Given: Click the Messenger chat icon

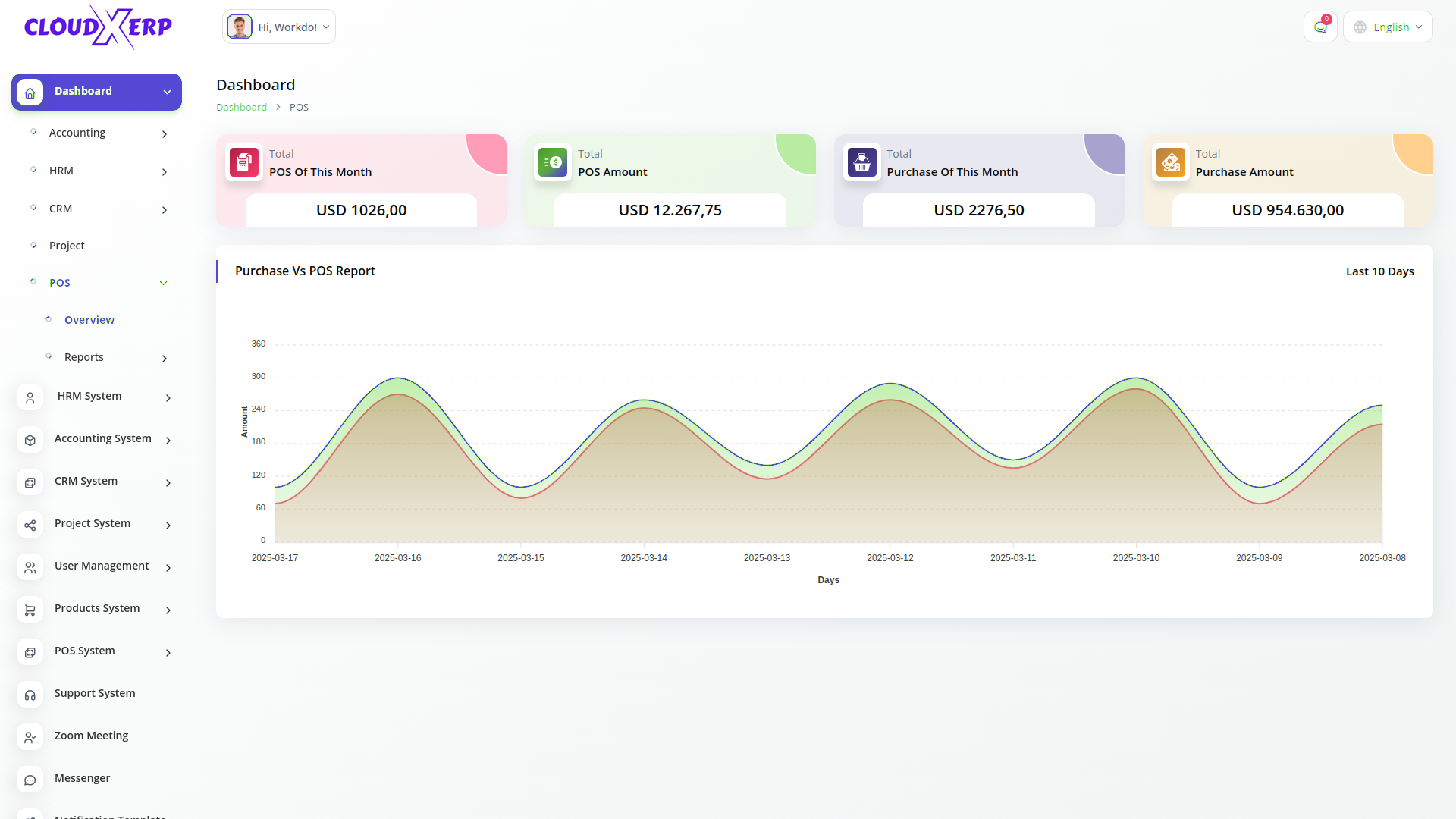Looking at the screenshot, I should 30,780.
